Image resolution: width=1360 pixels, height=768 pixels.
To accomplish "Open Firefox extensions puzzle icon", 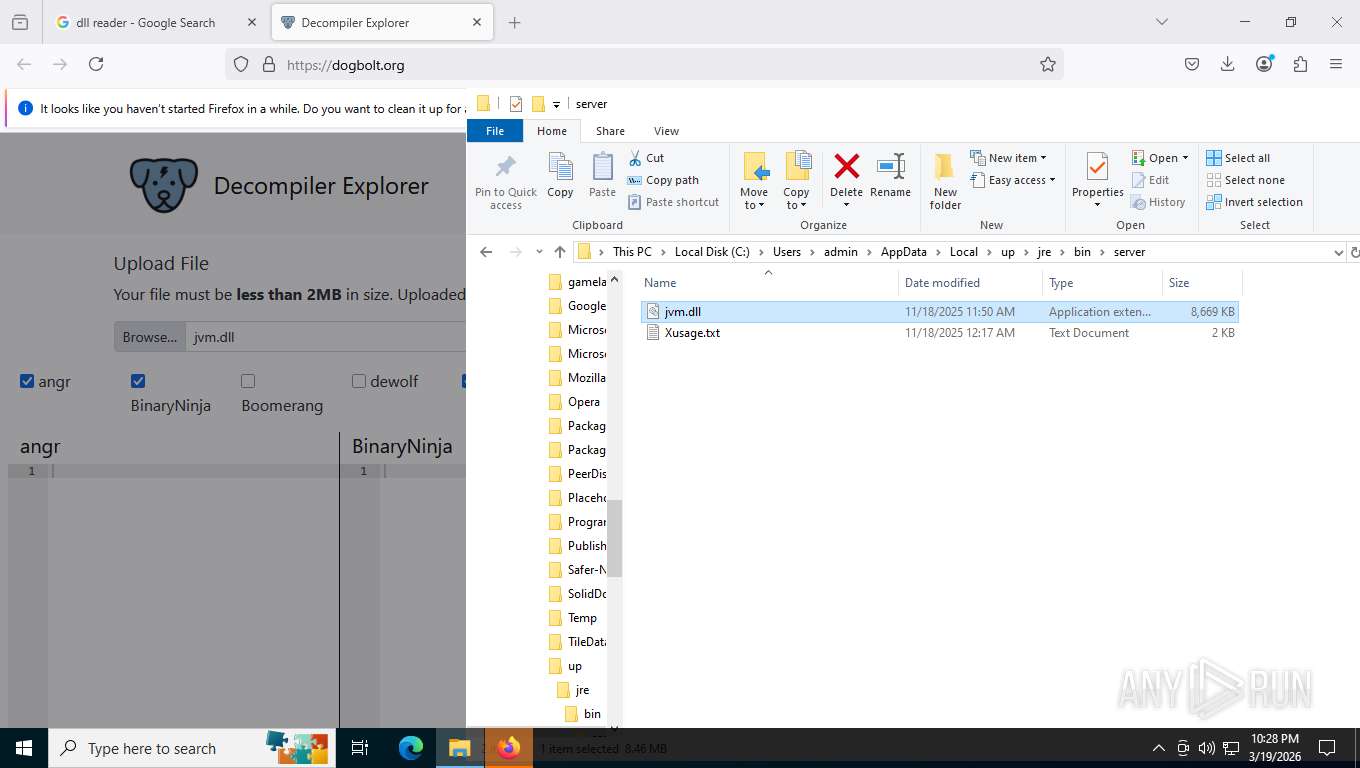I will (x=1300, y=64).
